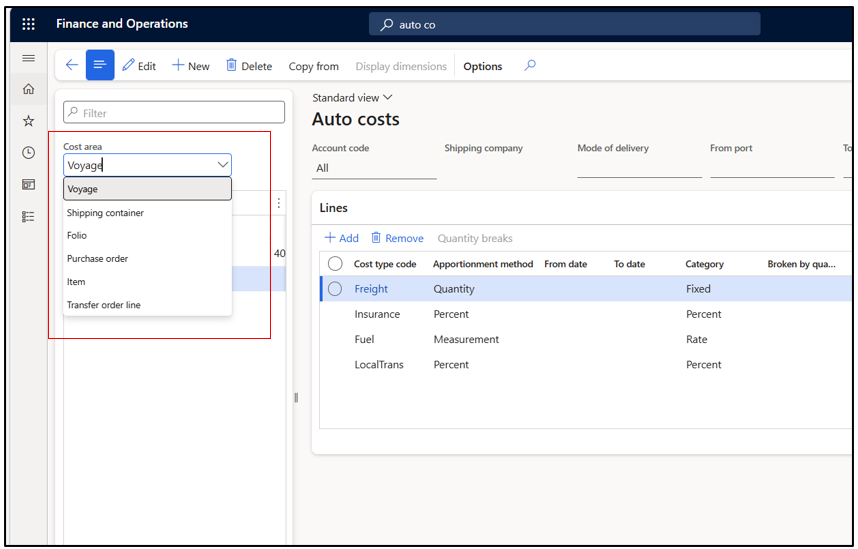Click Measurement cell in Fuel row
The image size is (858, 549).
(x=466, y=339)
